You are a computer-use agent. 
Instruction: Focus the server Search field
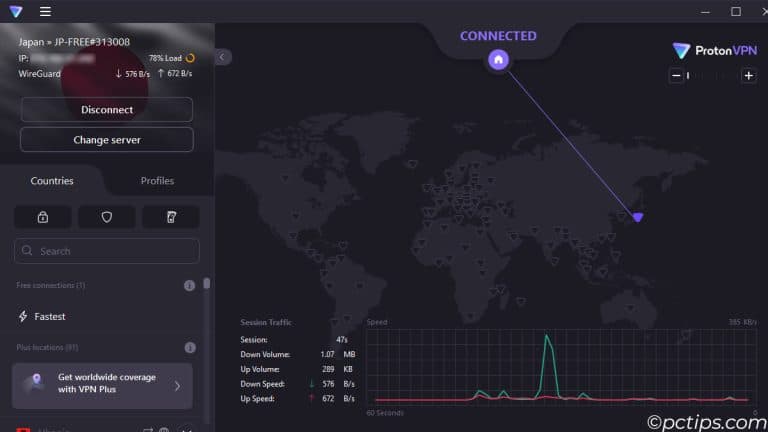107,251
